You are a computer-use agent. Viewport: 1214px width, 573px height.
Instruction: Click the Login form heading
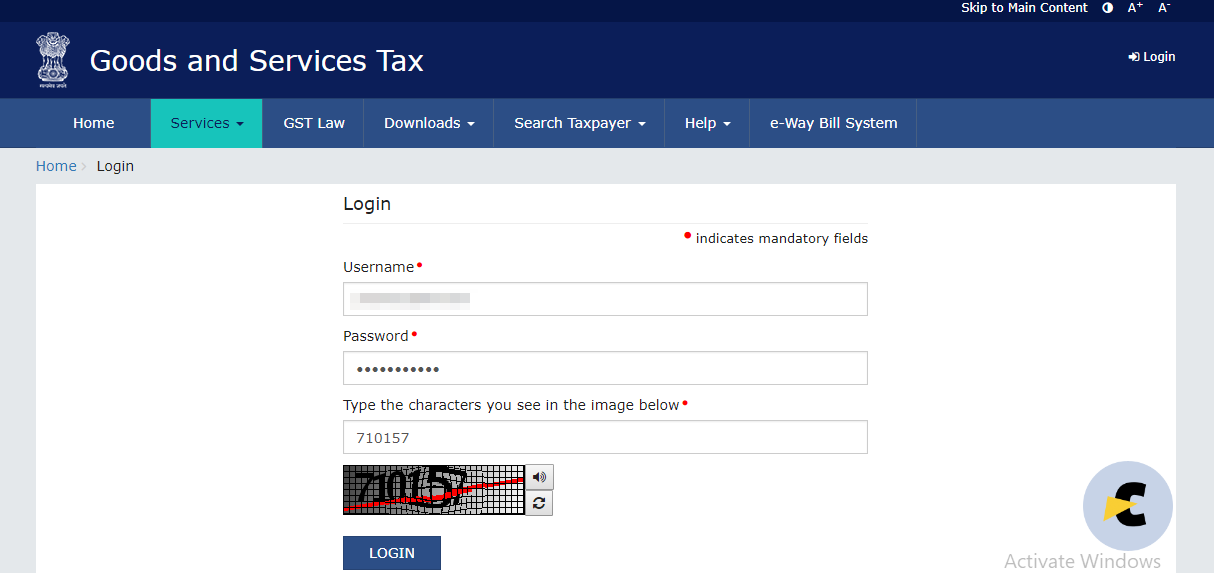(367, 204)
